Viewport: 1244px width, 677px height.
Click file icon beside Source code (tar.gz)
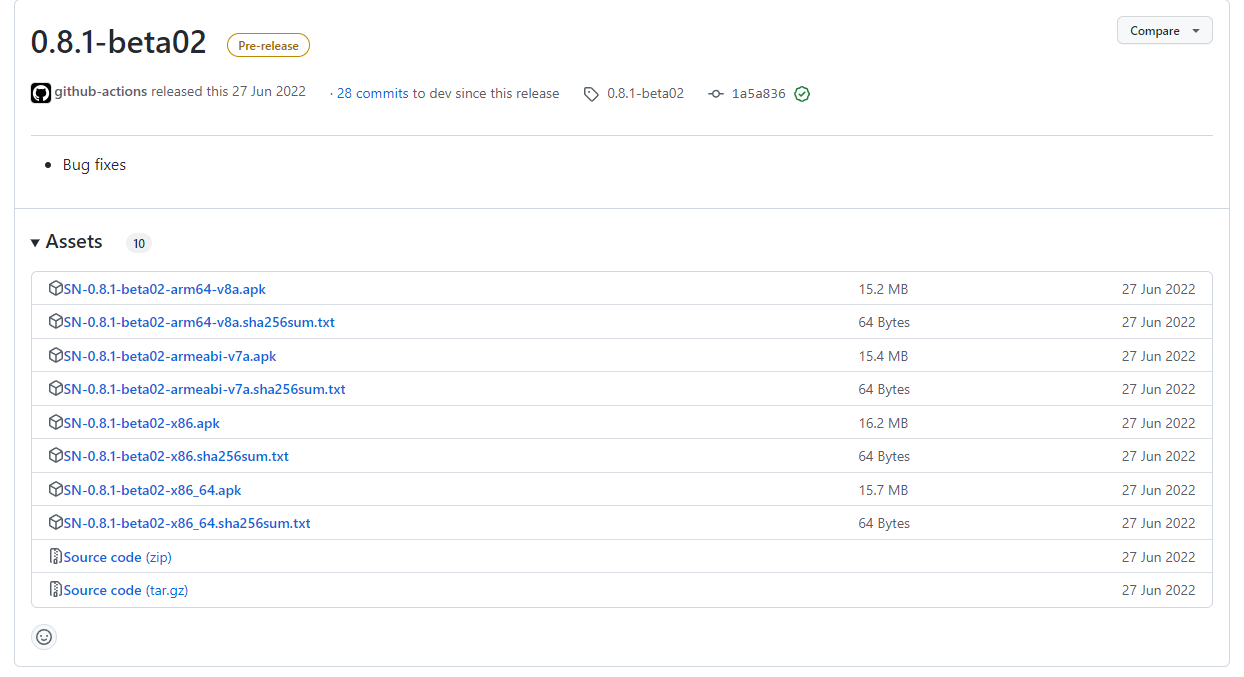point(56,590)
